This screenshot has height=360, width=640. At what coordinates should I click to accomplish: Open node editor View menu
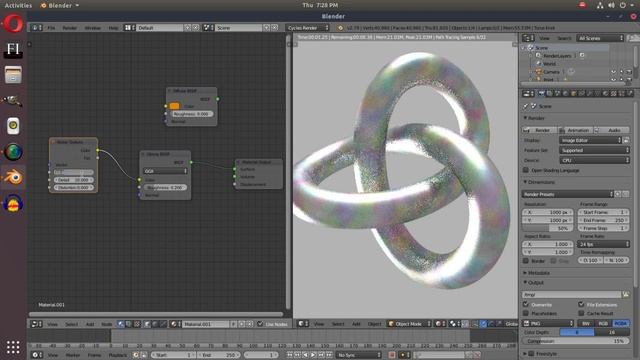click(53, 324)
